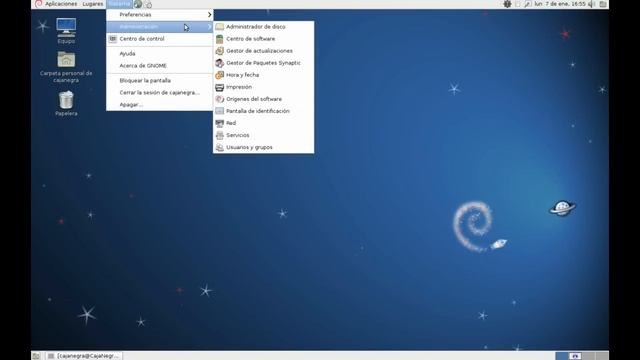Click the Usuarios y grupos icon

click(220, 147)
